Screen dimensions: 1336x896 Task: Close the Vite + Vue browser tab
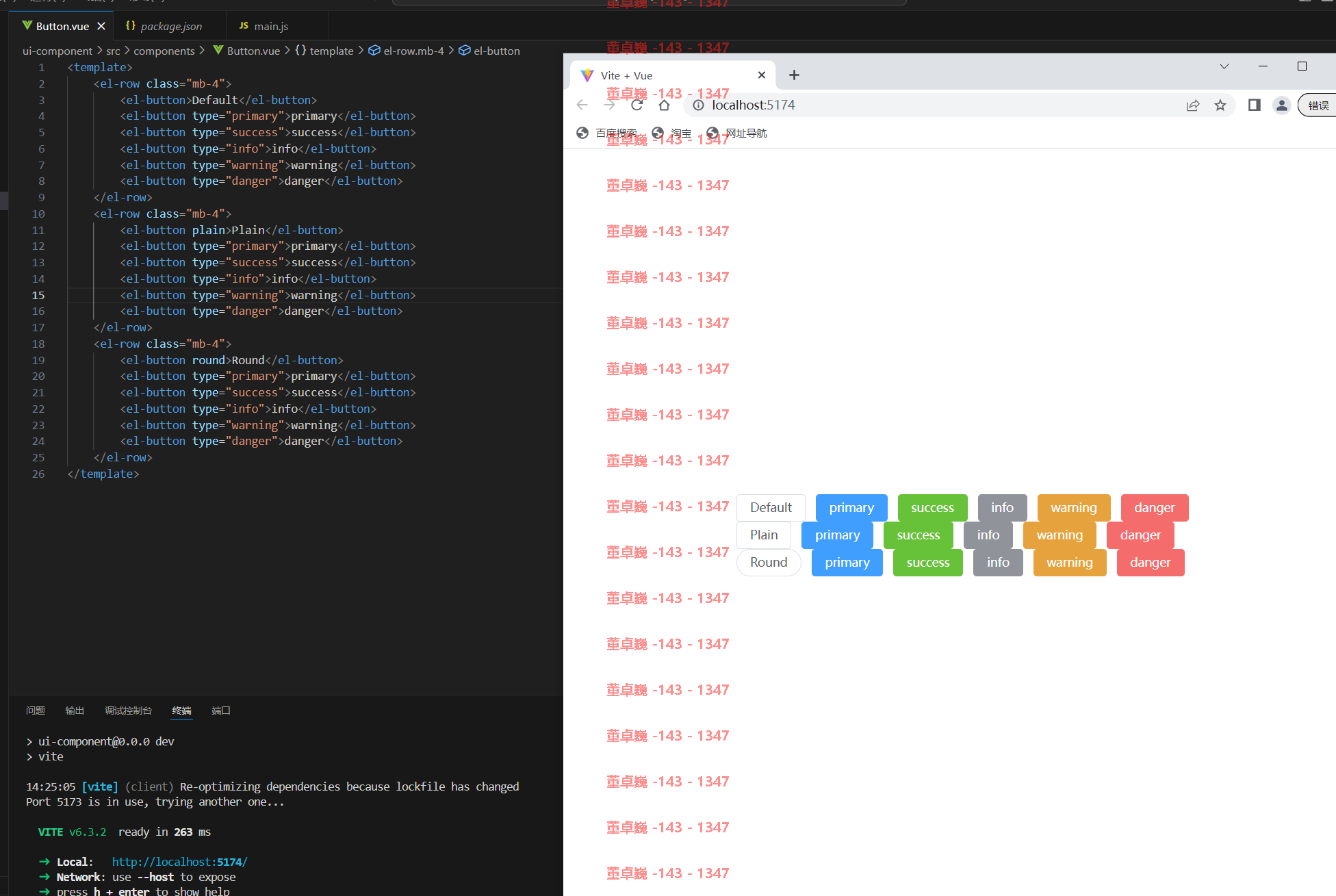click(x=762, y=75)
